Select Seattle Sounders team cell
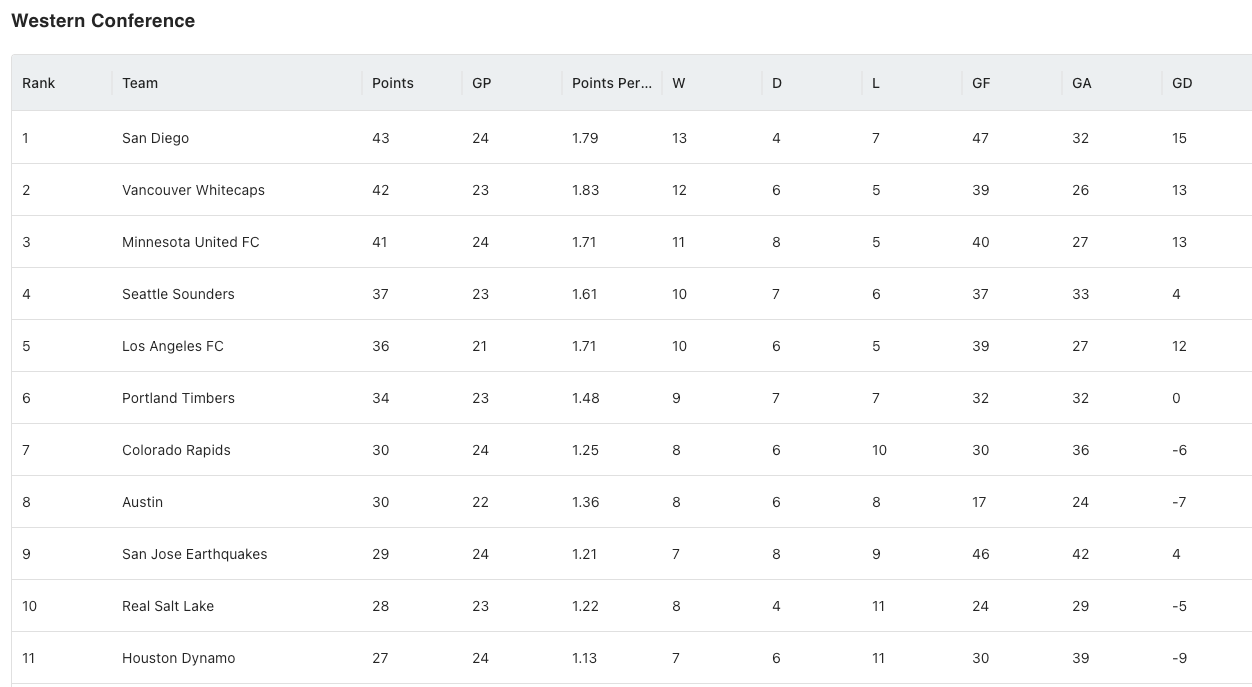 coord(178,294)
